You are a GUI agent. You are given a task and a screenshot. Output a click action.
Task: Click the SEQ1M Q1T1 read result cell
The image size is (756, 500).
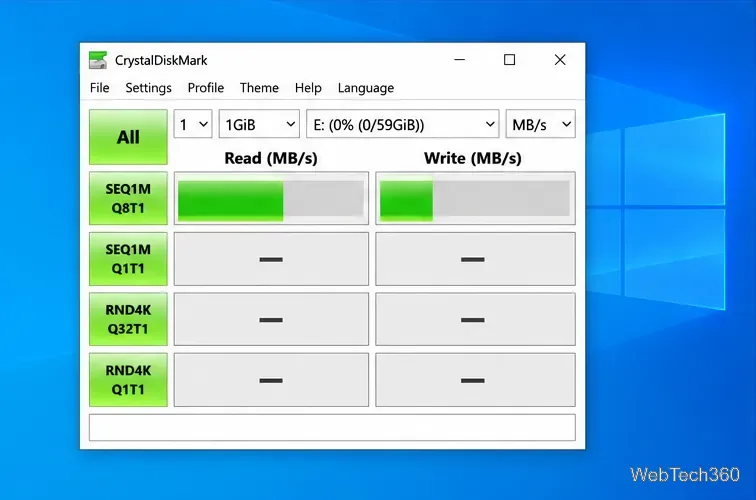coord(271,259)
